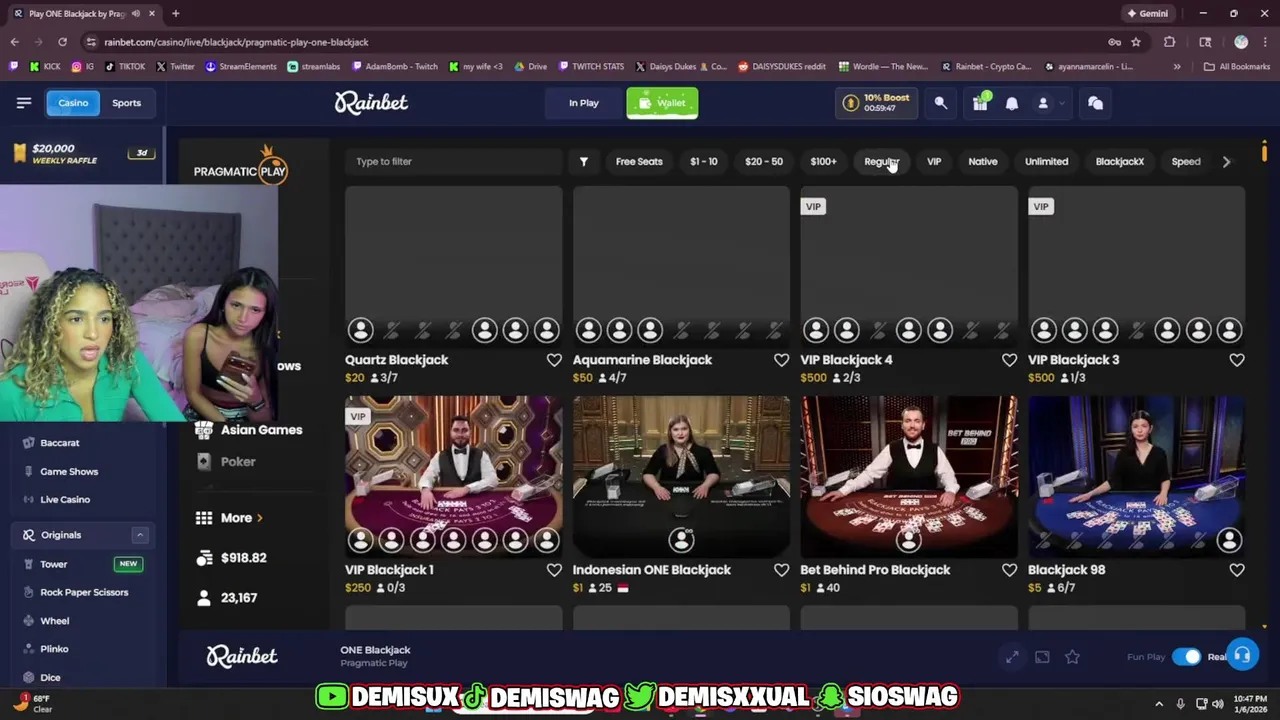1280x720 pixels.
Task: Switch to Sports tab
Action: [x=126, y=102]
